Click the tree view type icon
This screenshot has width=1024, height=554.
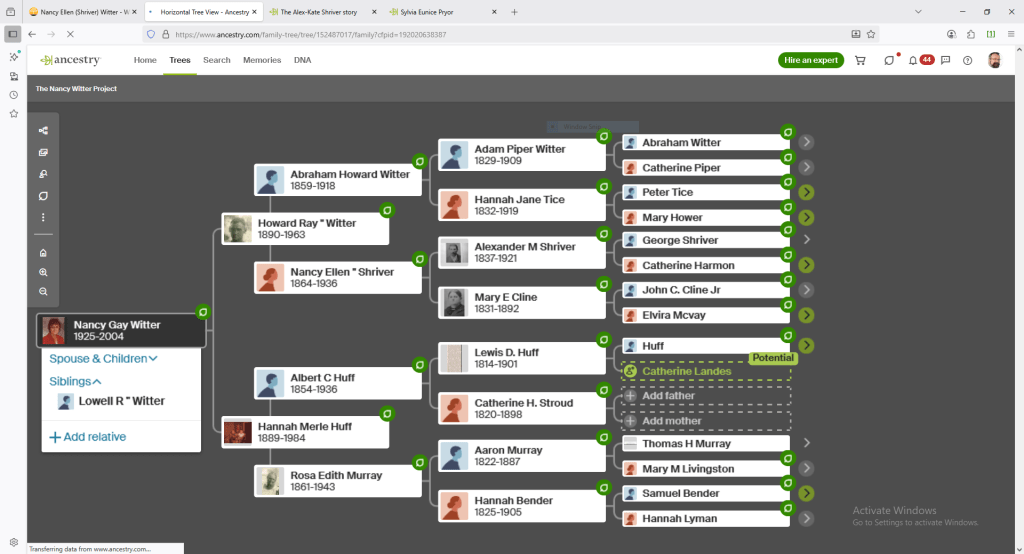click(43, 131)
